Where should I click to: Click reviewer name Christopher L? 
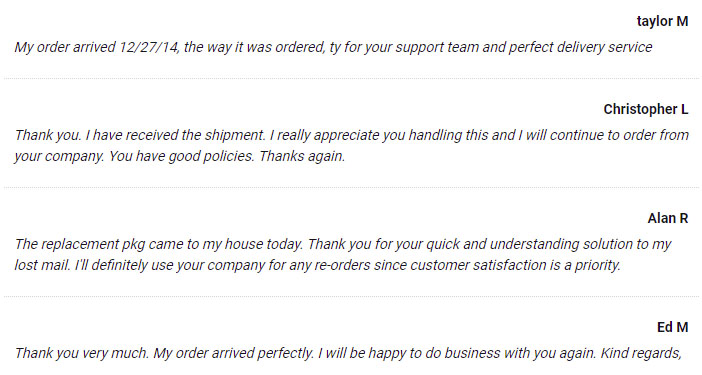(x=646, y=109)
